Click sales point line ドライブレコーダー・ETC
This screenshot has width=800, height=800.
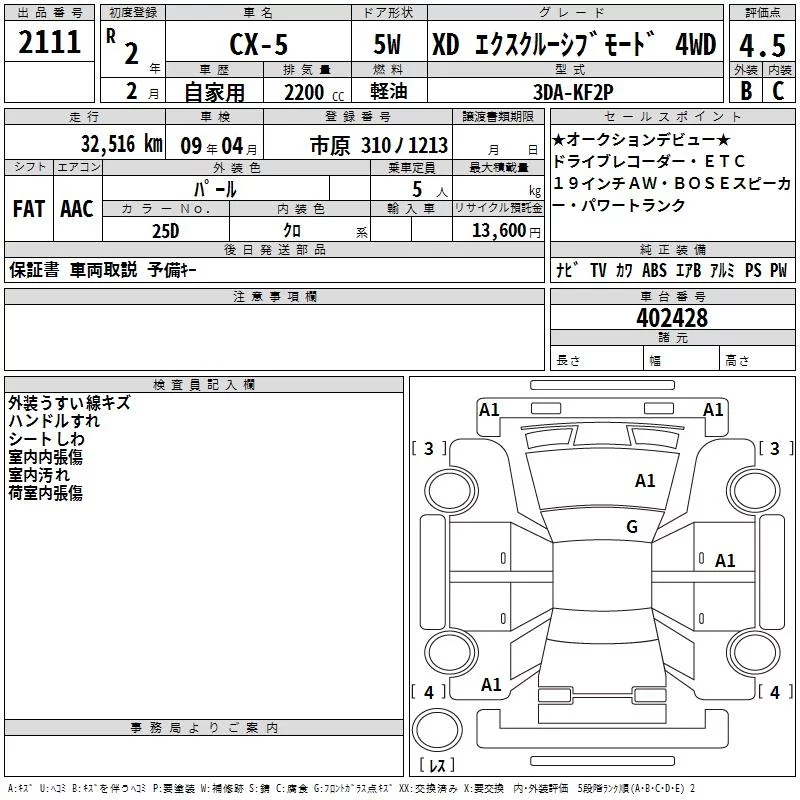(649, 161)
